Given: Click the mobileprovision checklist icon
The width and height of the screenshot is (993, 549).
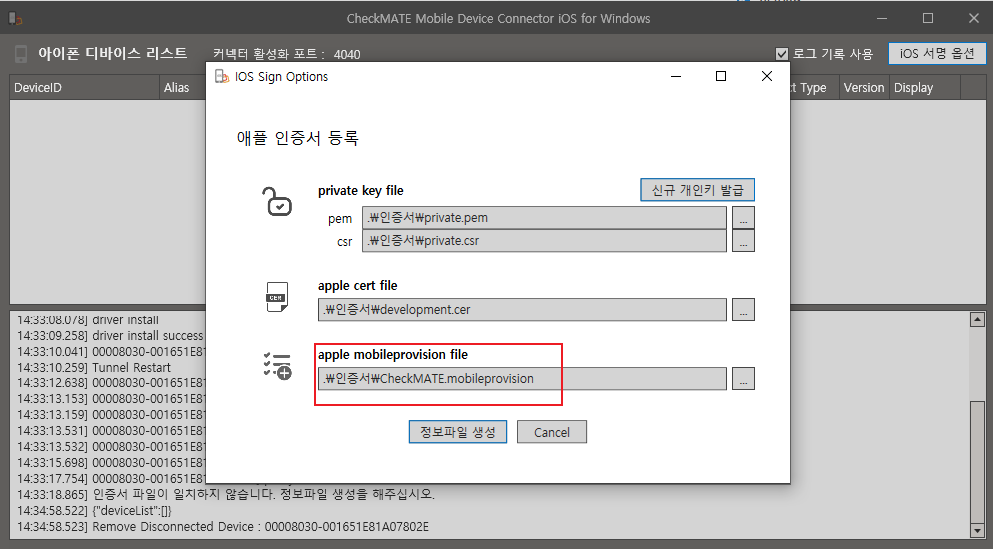Looking at the screenshot, I should (x=277, y=366).
